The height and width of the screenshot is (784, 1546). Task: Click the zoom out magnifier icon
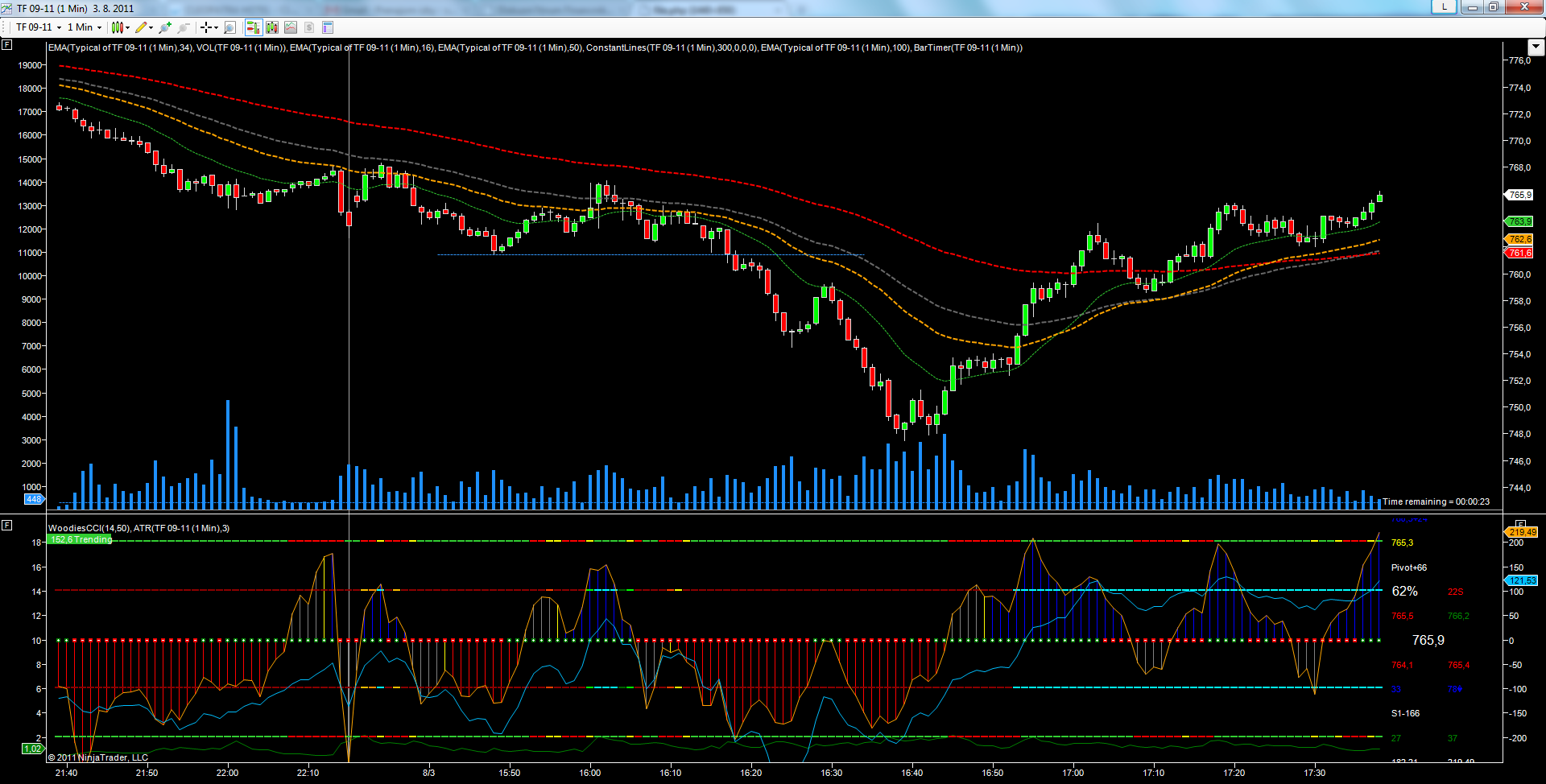click(184, 27)
